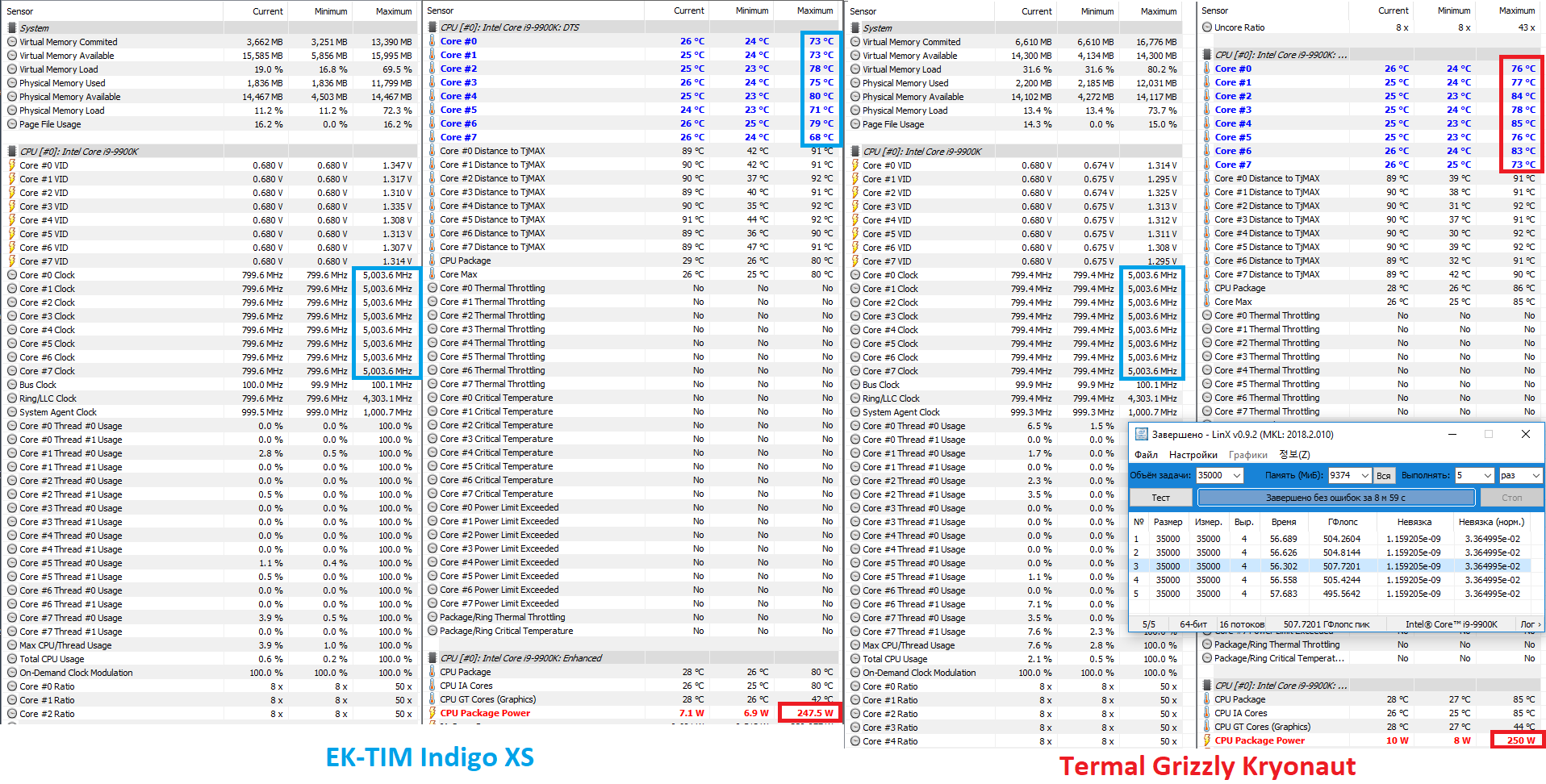The width and height of the screenshot is (1546, 784).
Task: Select lightning icon of Core #0 VID in leftmost panel
Action: point(12,165)
